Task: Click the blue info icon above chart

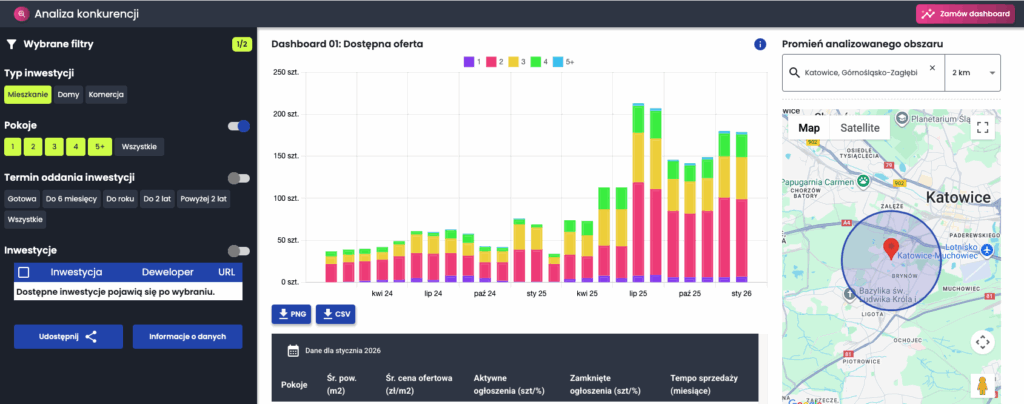Action: [x=760, y=45]
